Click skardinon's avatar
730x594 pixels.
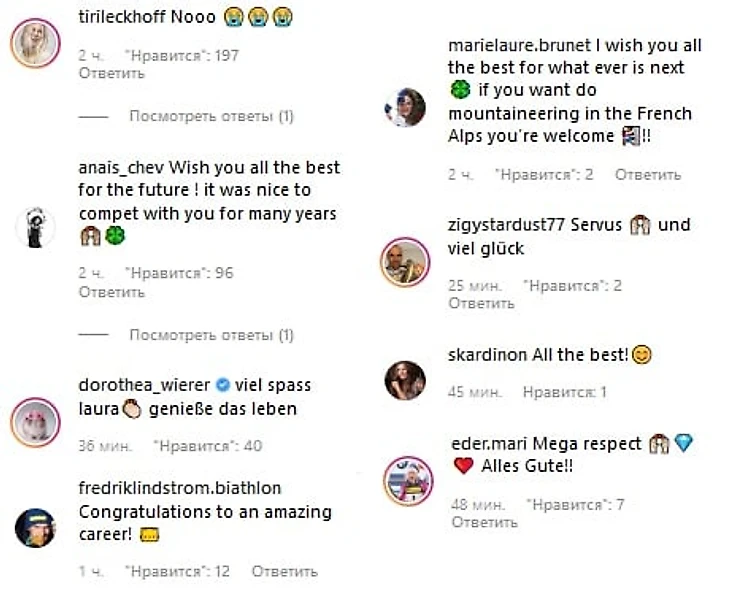[x=405, y=380]
